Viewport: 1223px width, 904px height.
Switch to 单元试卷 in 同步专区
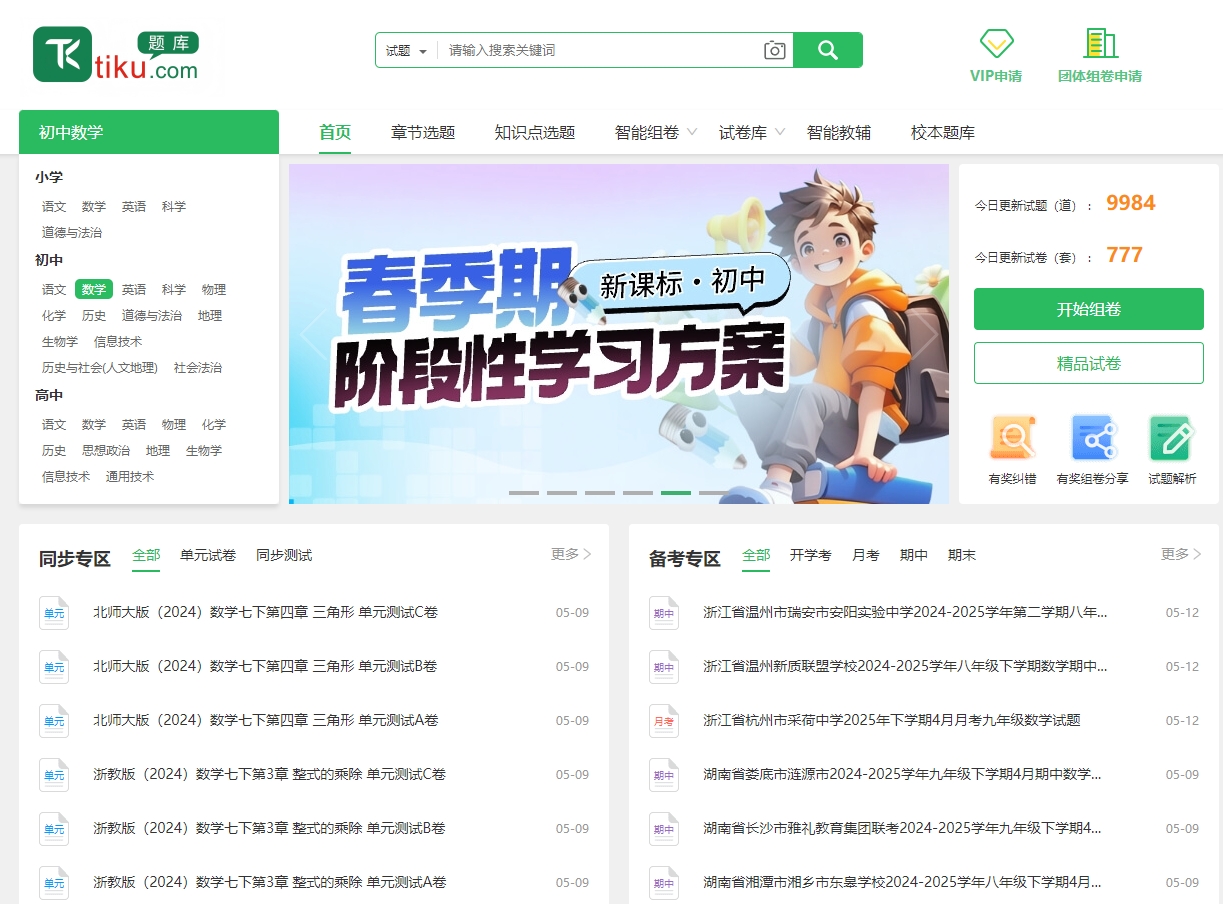207,555
